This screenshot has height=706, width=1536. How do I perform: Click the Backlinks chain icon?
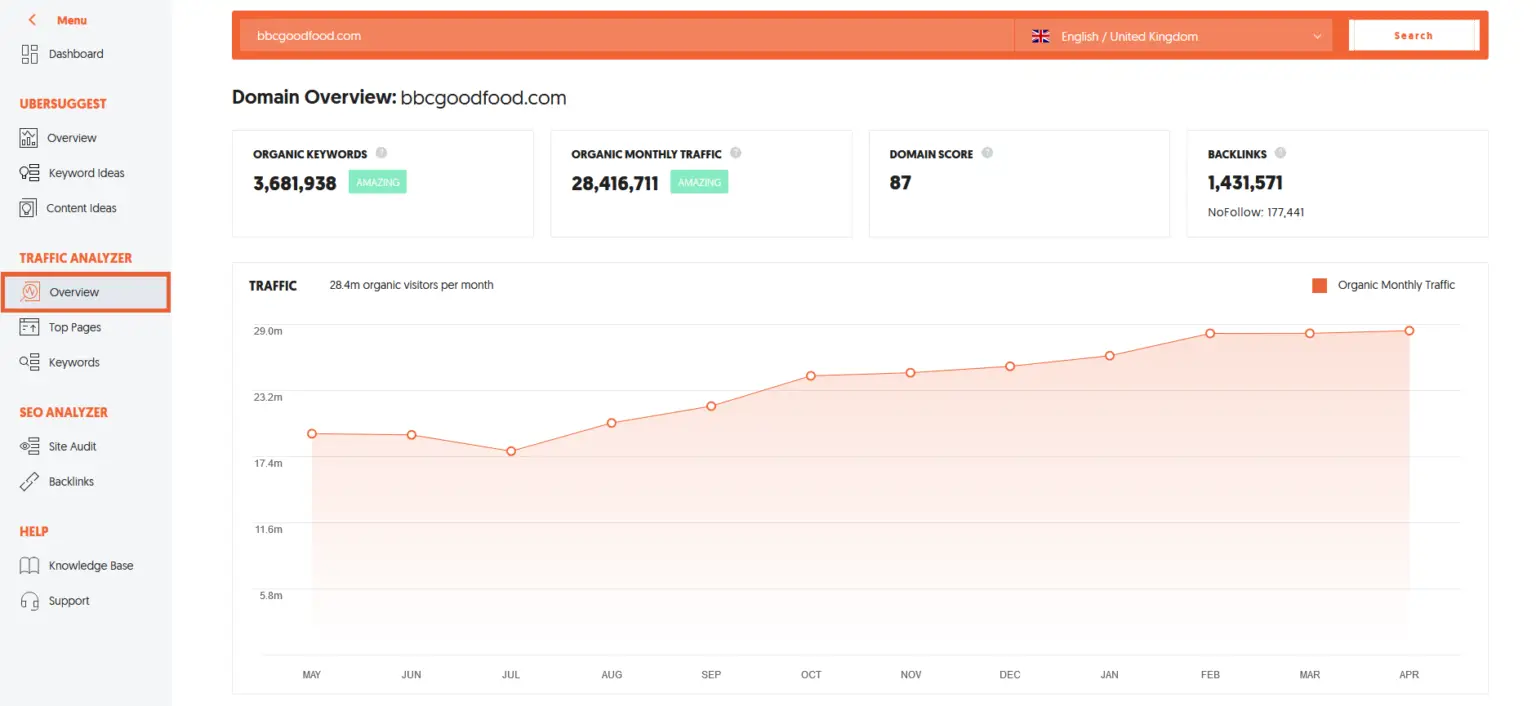click(29, 482)
